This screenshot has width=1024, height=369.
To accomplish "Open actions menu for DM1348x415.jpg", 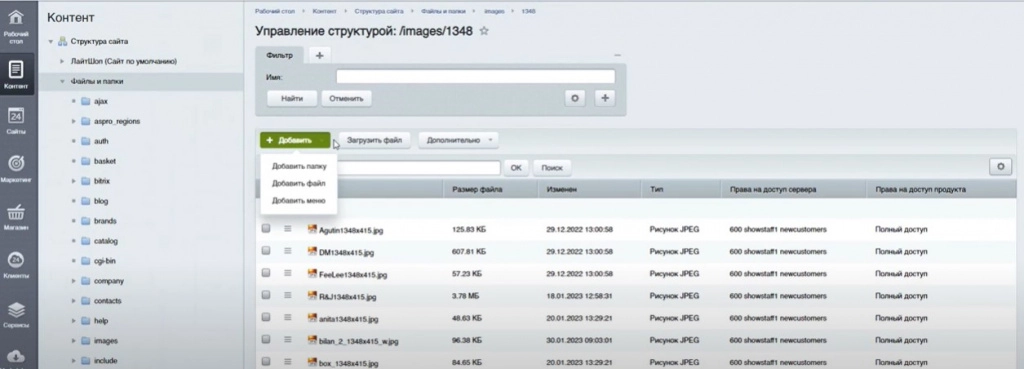I will click(x=287, y=251).
